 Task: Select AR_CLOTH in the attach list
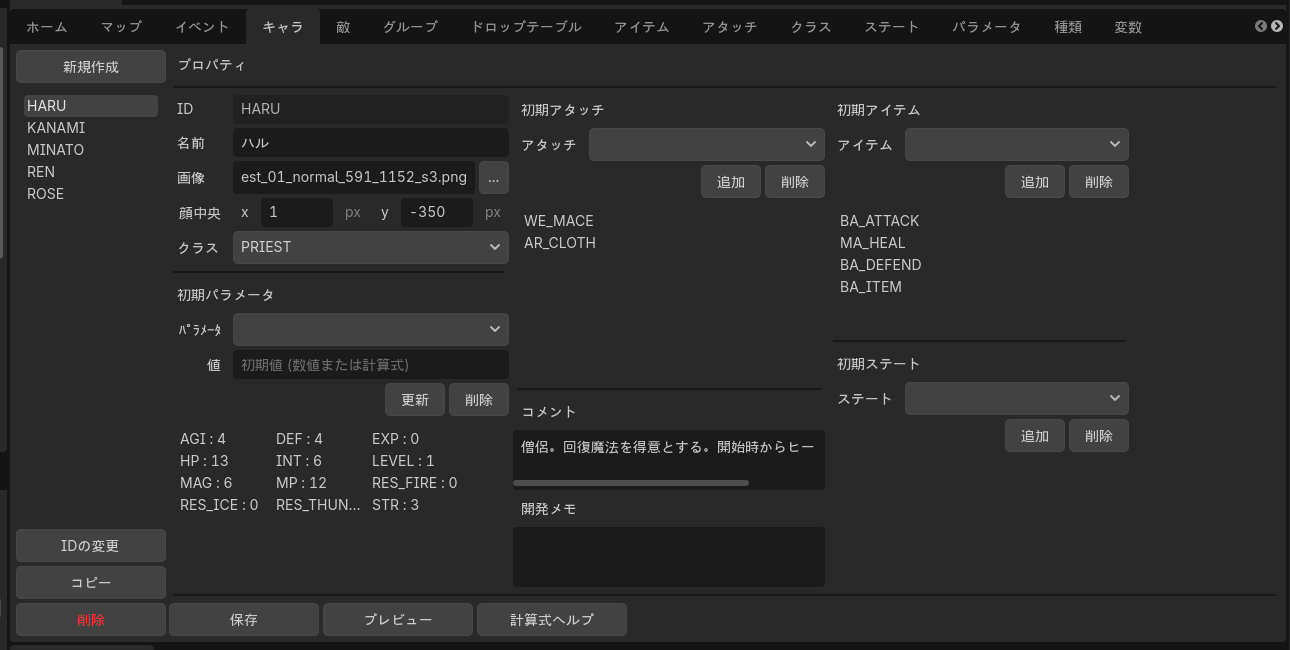pos(560,243)
